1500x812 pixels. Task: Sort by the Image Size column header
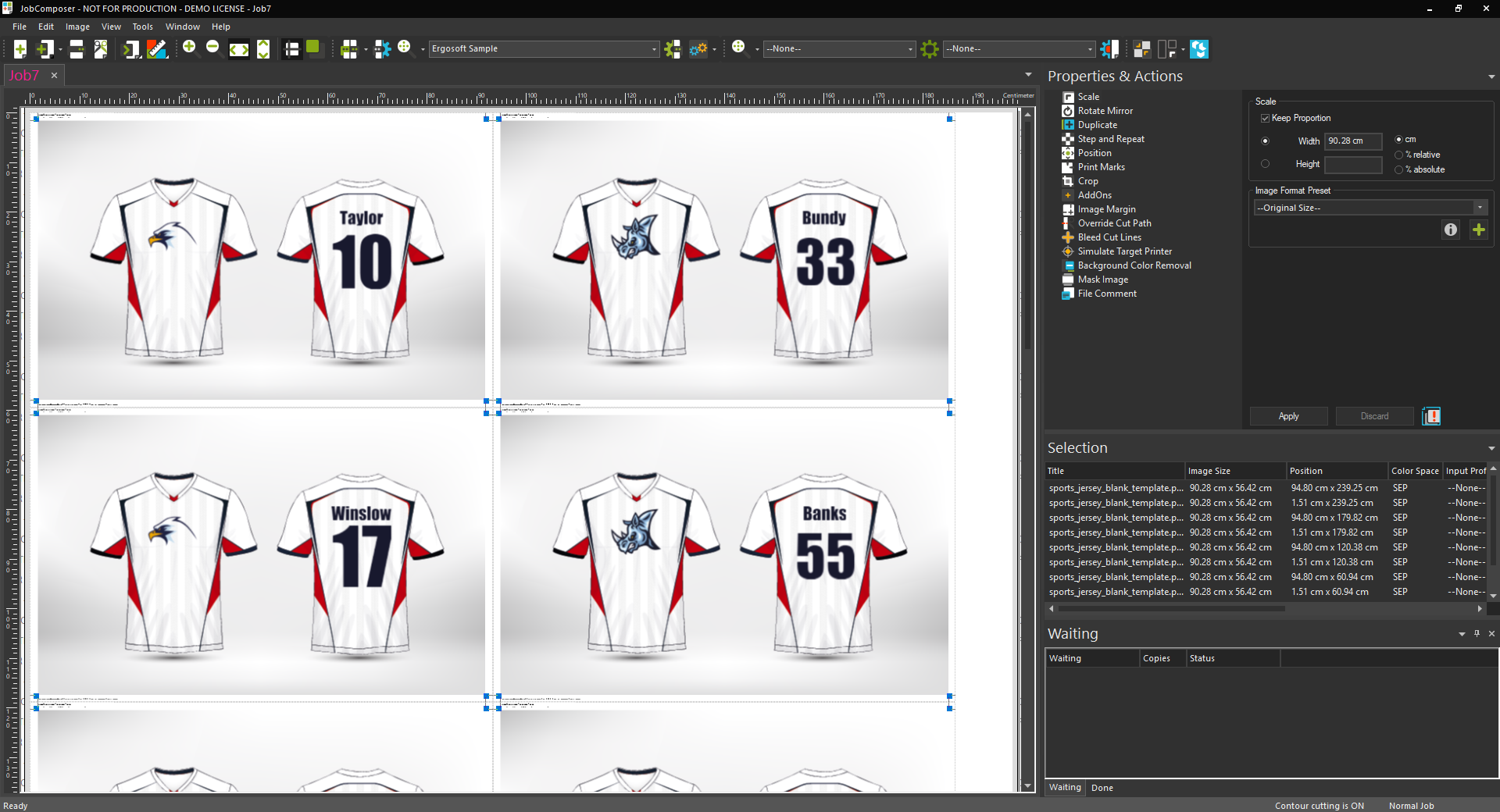(x=1235, y=471)
